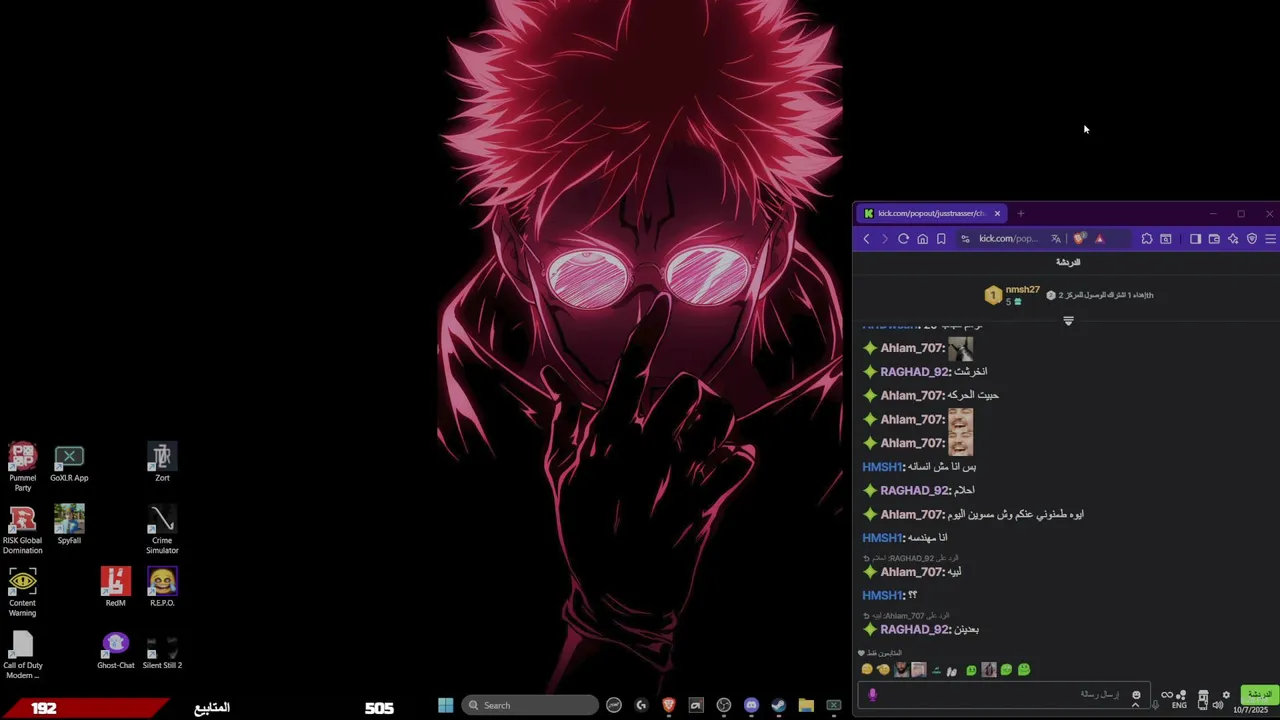Open the RedM desktop shortcut

(115, 587)
